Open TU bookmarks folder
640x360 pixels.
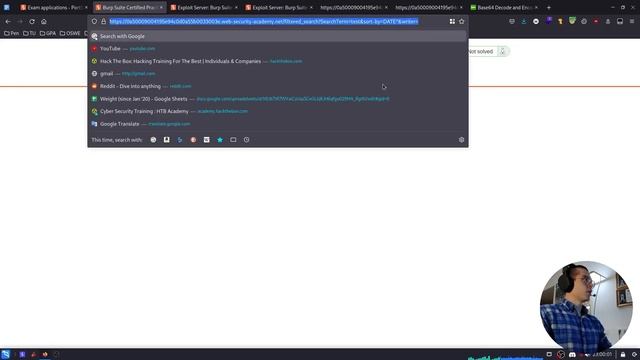[29, 33]
